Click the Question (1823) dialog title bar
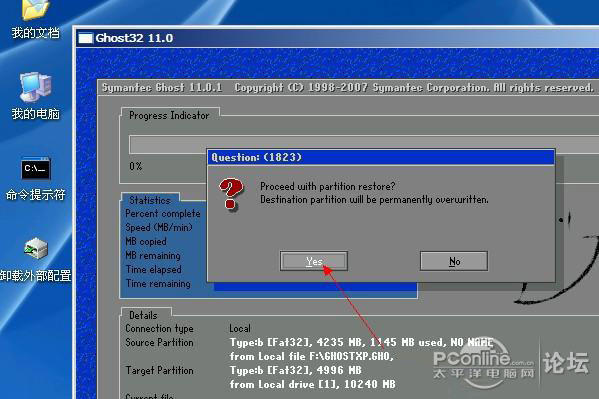Image resolution: width=599 pixels, height=399 pixels. click(x=381, y=157)
